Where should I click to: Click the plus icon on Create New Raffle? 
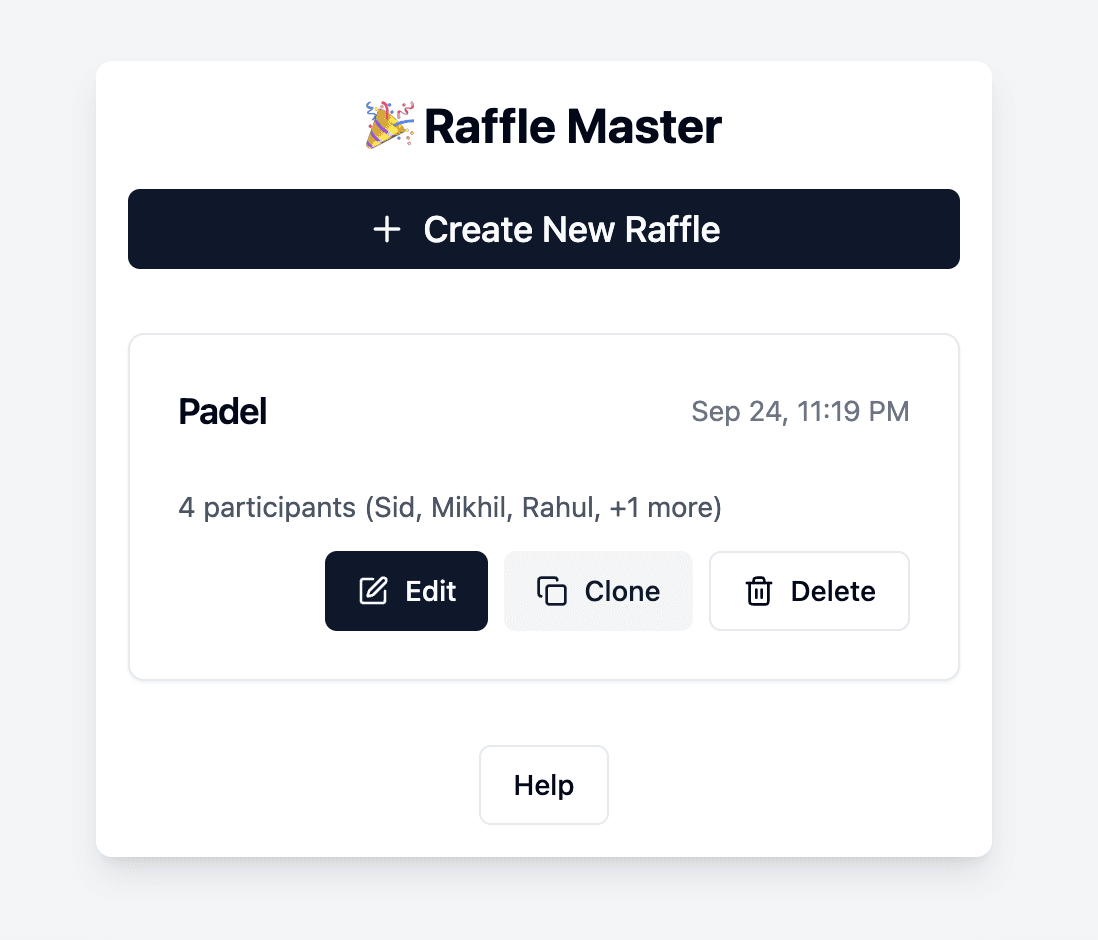387,230
